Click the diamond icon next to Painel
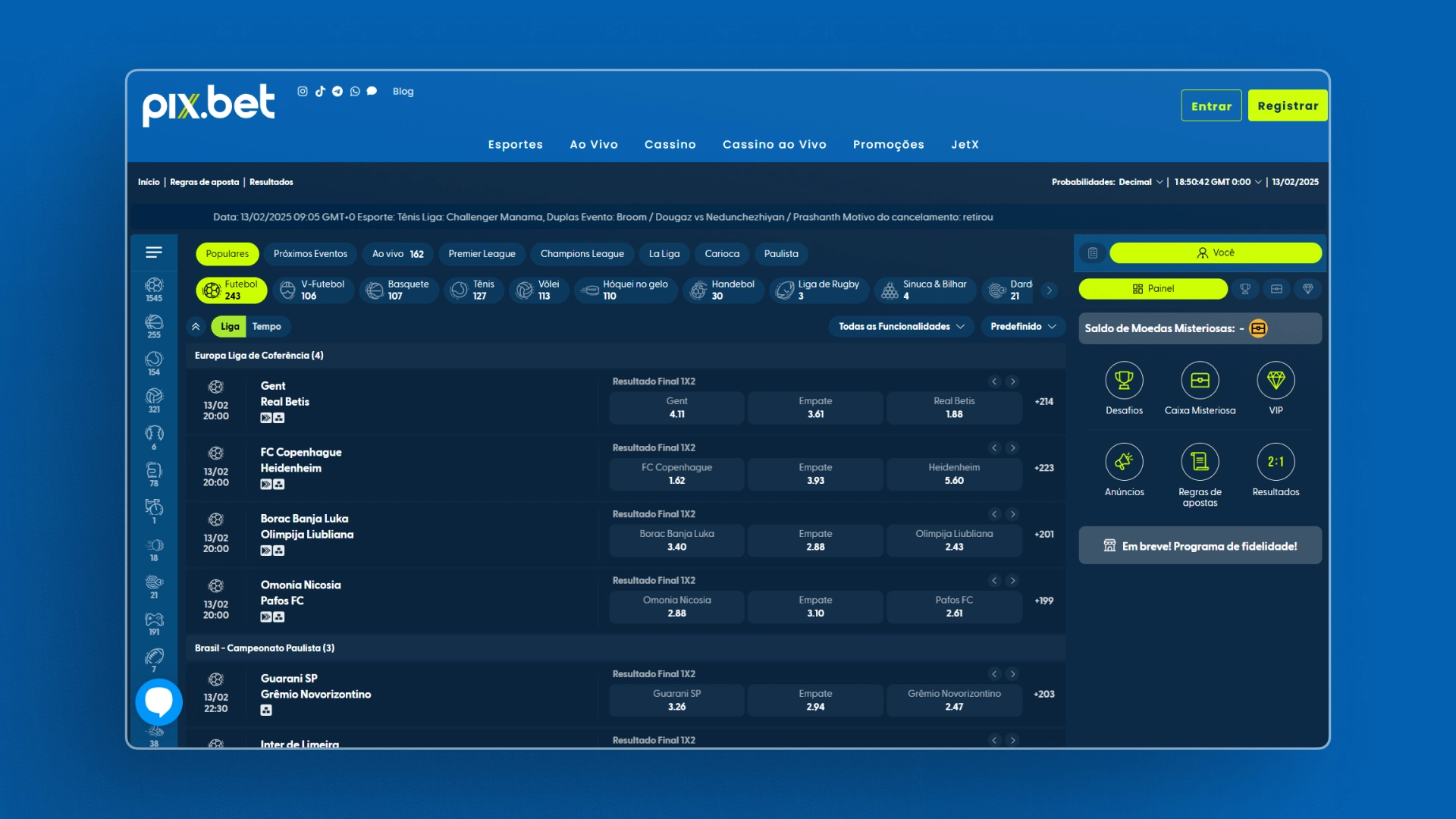This screenshot has width=1456, height=819. (1307, 289)
